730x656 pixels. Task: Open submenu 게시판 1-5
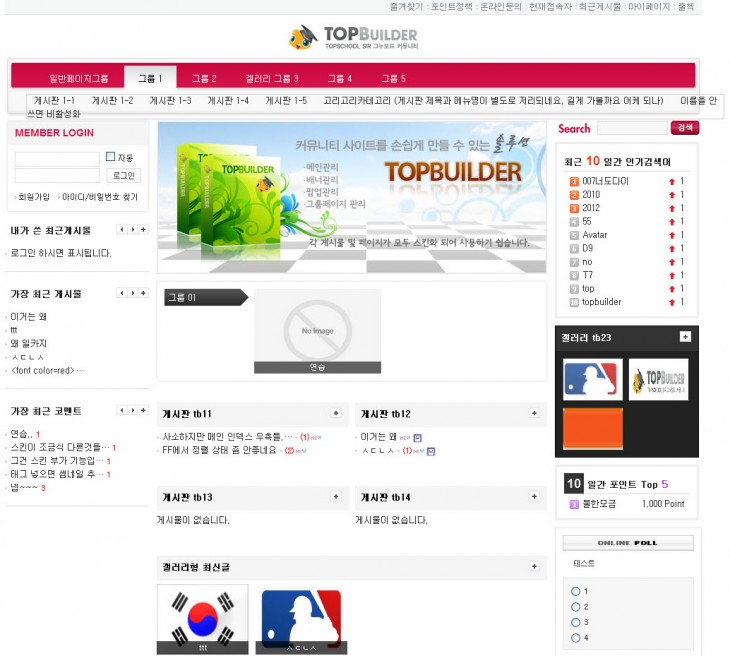[x=286, y=101]
